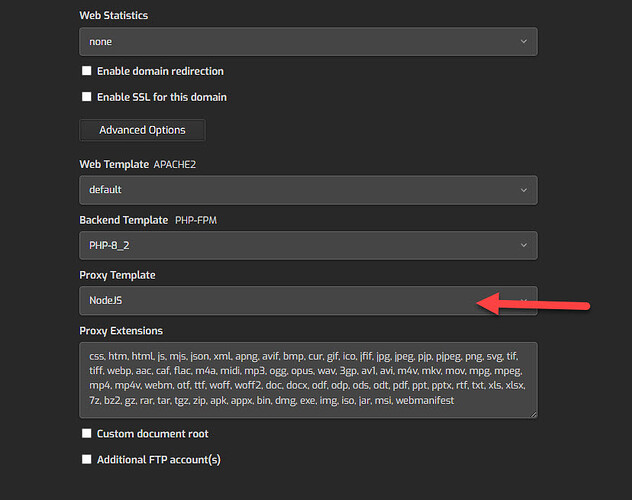Check the Custom document root box
The width and height of the screenshot is (632, 500).
pos(87,434)
